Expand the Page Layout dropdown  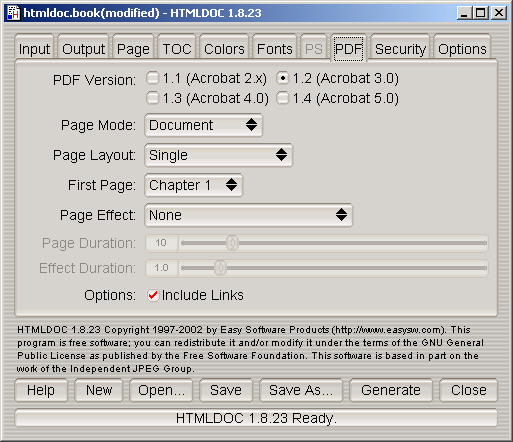point(219,155)
